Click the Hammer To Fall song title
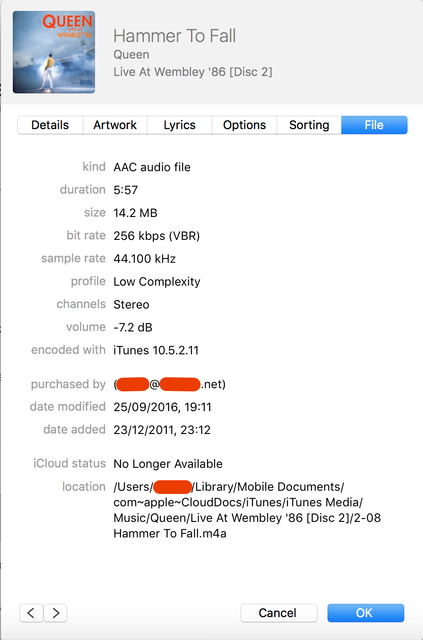This screenshot has width=423, height=640. tap(174, 36)
